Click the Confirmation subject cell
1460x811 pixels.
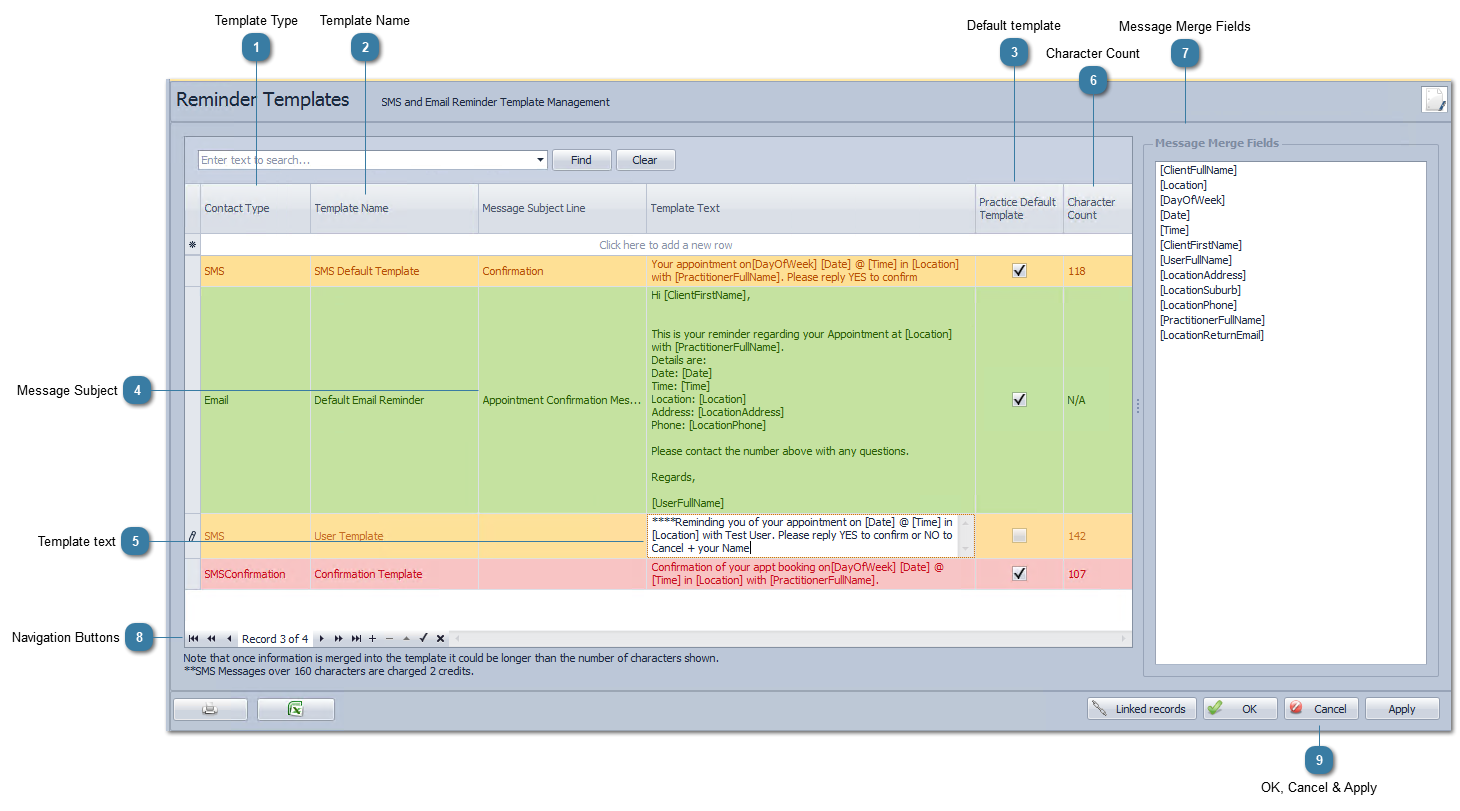[562, 271]
